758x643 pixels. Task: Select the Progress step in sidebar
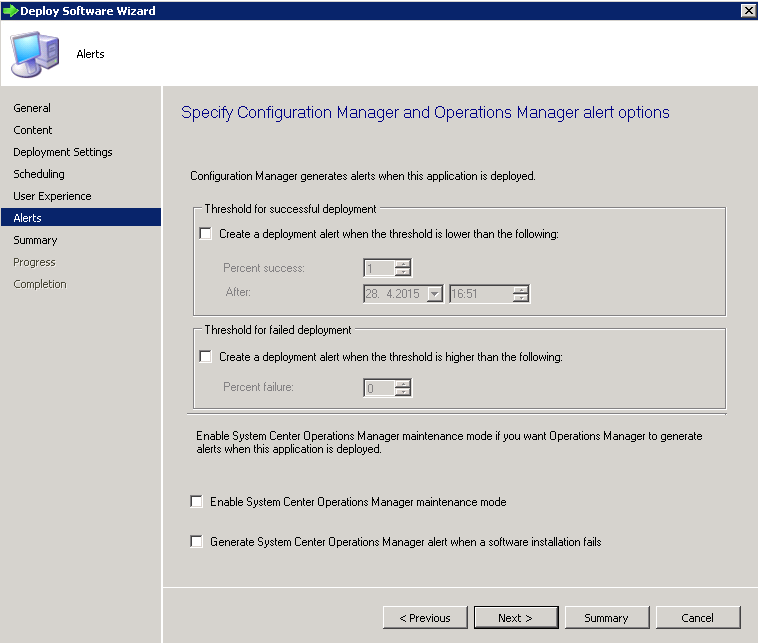(x=34, y=262)
